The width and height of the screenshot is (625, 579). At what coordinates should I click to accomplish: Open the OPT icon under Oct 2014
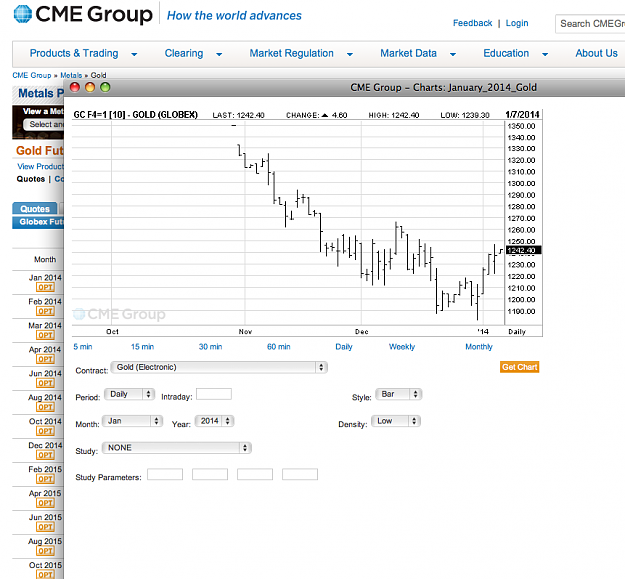point(45,431)
